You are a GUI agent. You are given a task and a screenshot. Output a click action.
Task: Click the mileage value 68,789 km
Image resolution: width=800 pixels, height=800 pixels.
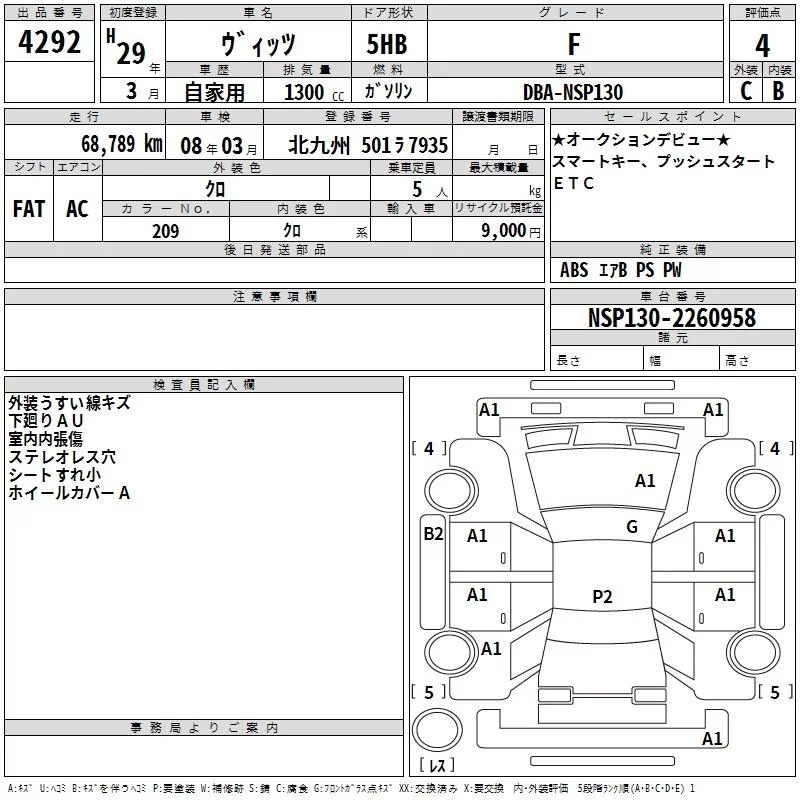point(121,144)
